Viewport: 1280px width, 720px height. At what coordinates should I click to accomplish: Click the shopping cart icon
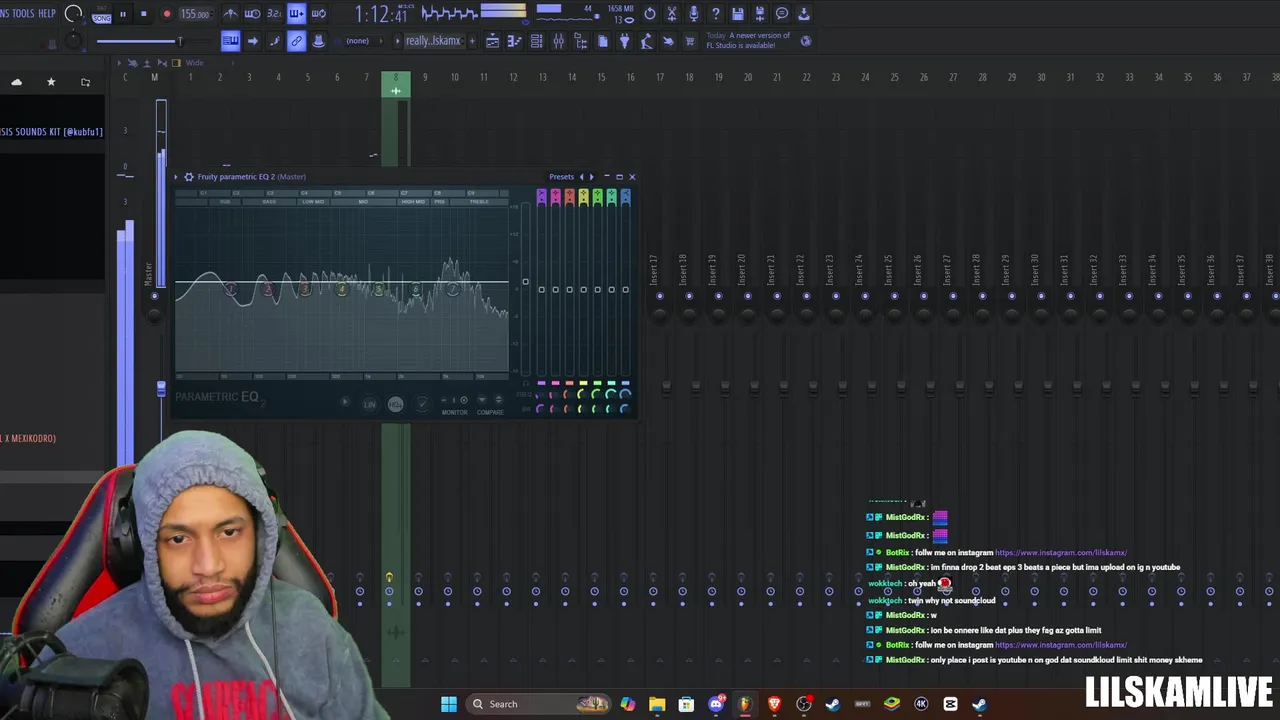690,41
